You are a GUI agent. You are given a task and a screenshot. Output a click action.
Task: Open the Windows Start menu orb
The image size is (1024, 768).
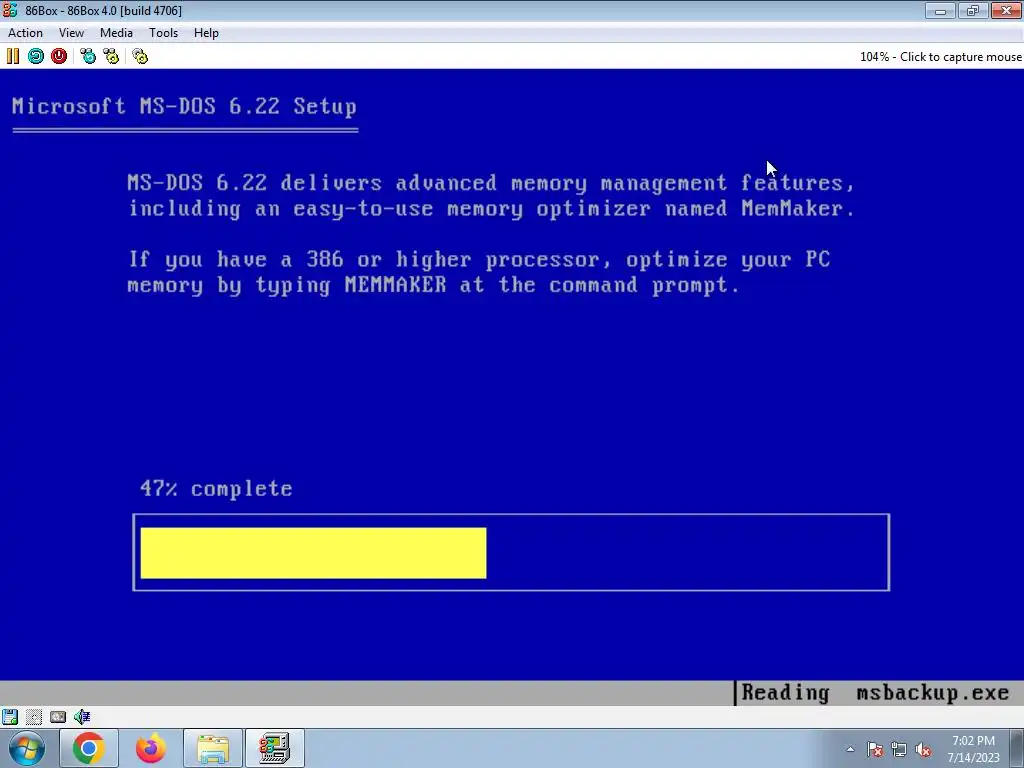point(27,748)
